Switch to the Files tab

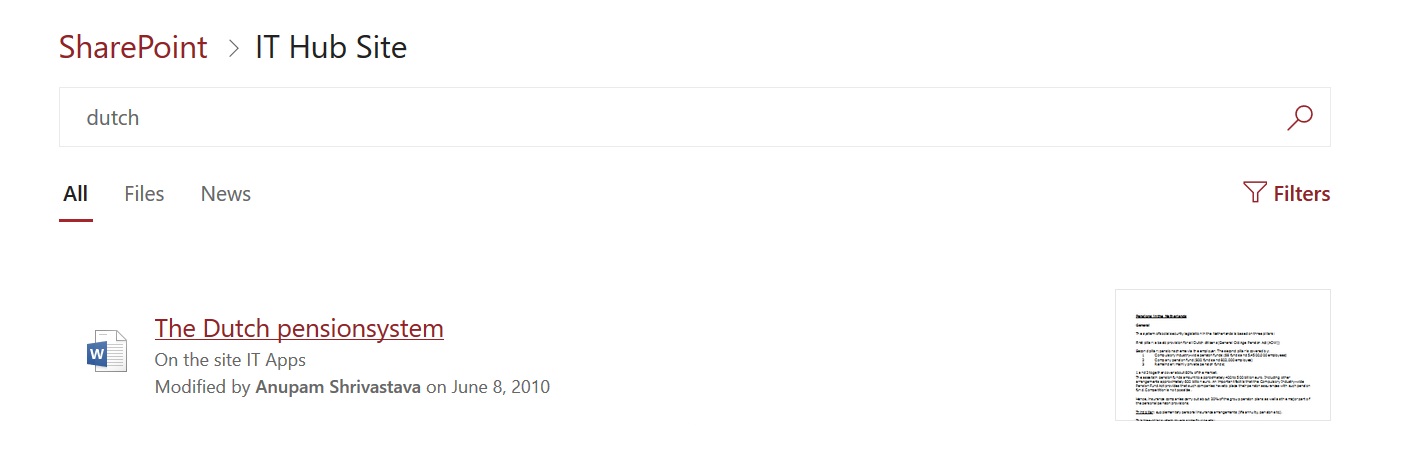pyautogui.click(x=144, y=194)
